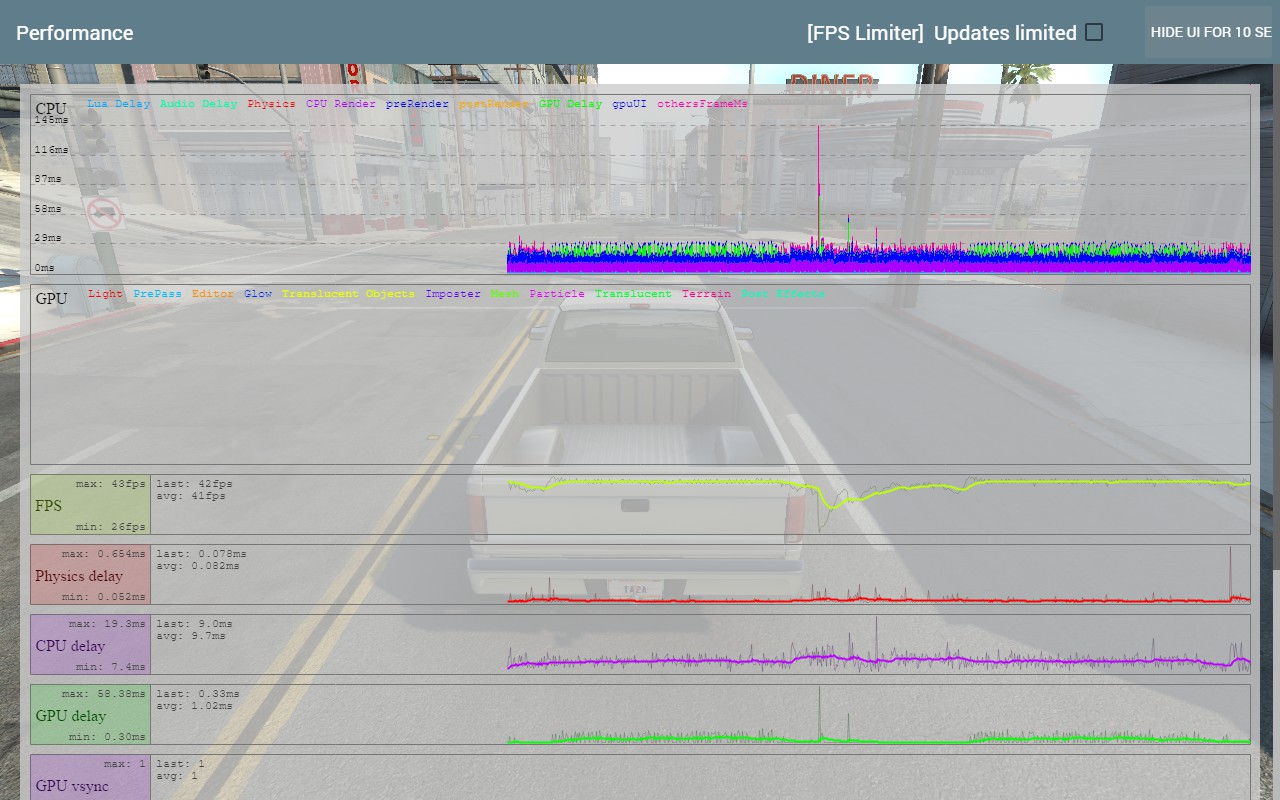Click the orange postRender legend label
The image size is (1280, 800).
pos(494,104)
